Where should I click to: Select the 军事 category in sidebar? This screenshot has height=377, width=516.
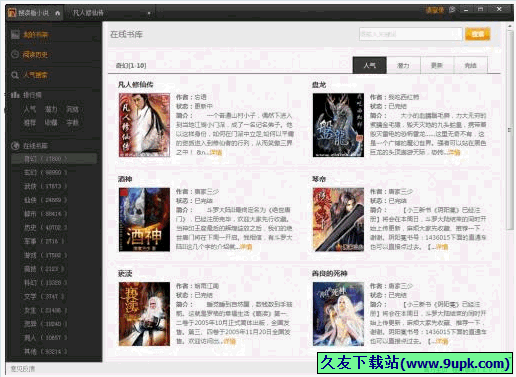45,241
